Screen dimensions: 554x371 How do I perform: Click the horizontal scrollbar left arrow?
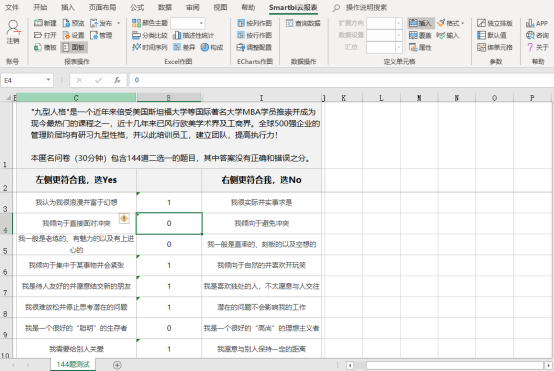pyautogui.click(x=350, y=365)
